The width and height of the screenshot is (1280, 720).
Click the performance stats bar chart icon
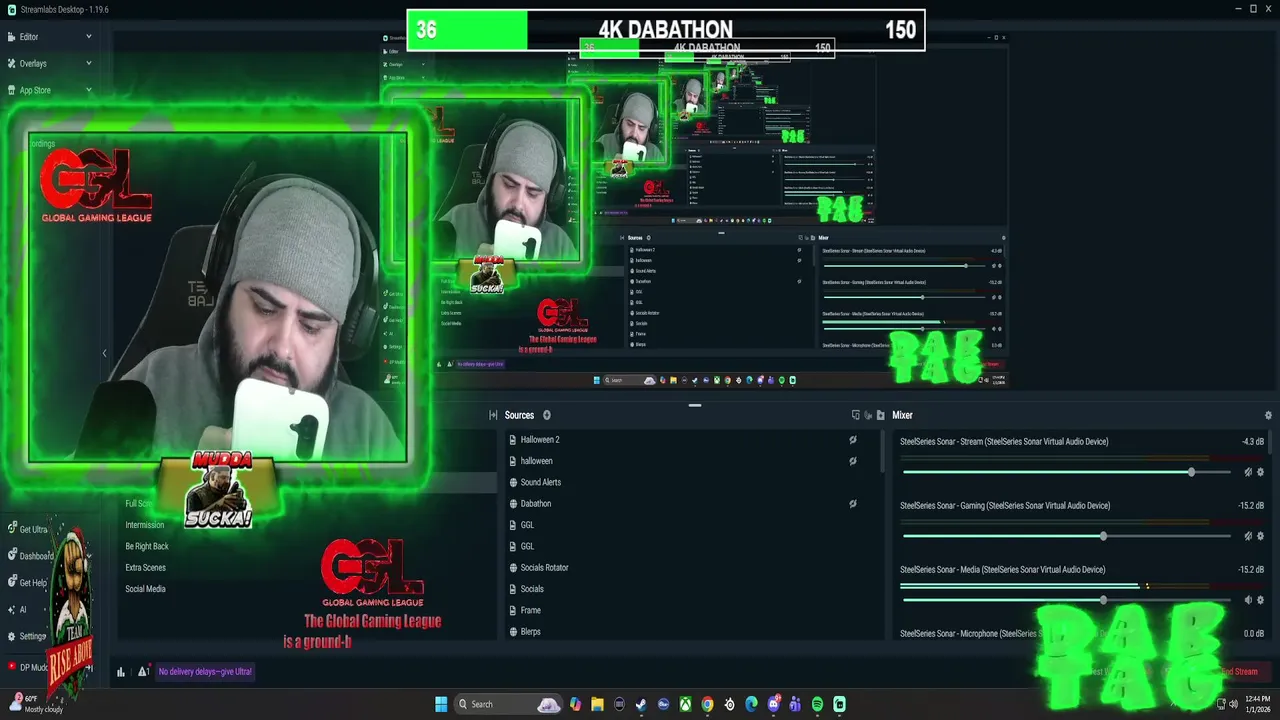[x=121, y=672]
